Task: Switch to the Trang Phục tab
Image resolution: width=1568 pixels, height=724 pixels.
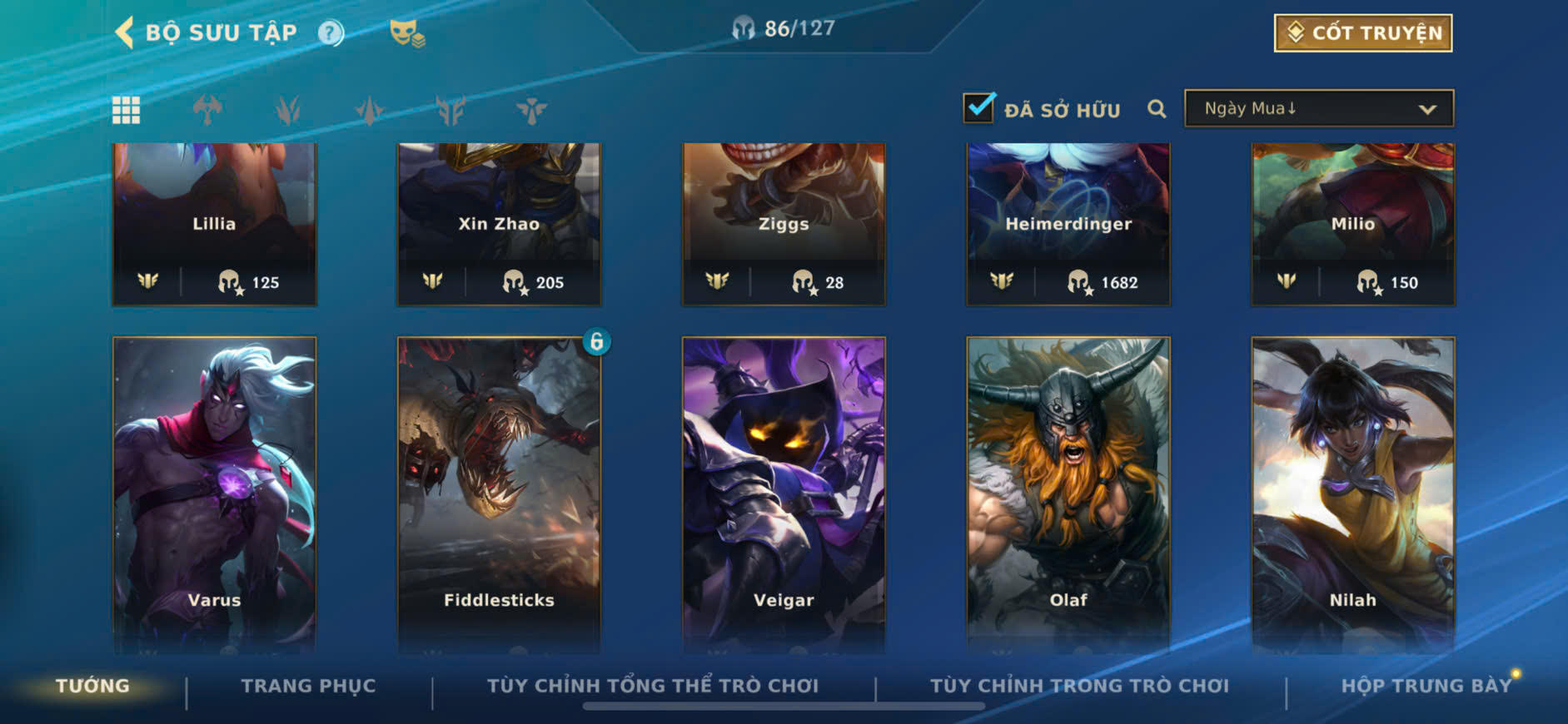Action: [x=308, y=686]
